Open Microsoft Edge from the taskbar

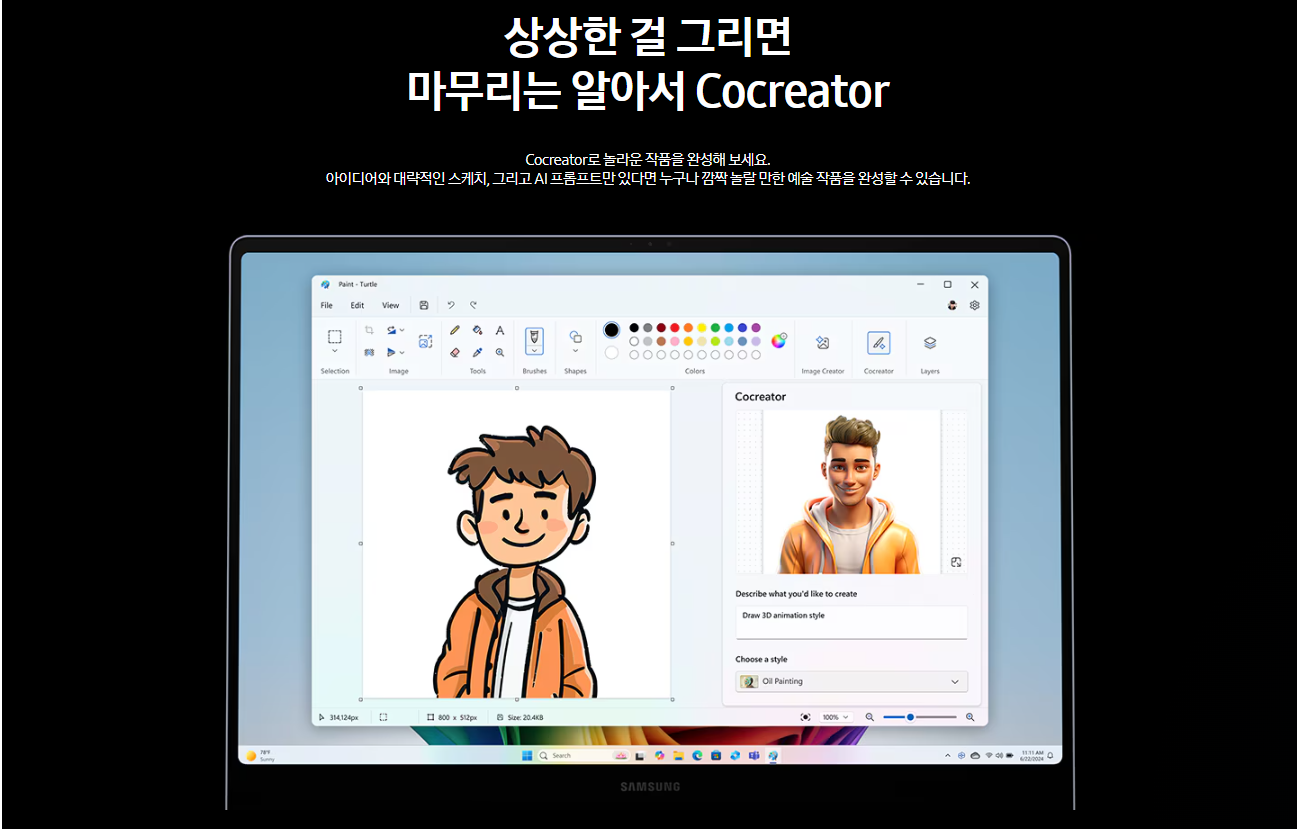click(x=697, y=756)
